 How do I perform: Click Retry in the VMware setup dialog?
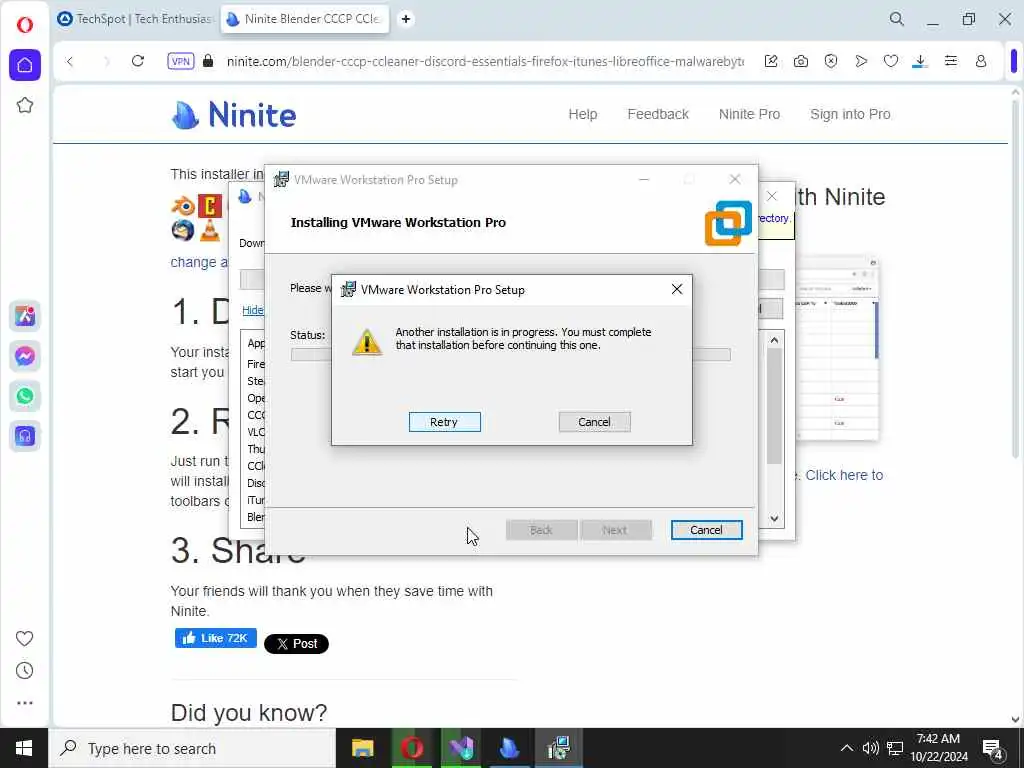[x=444, y=422]
